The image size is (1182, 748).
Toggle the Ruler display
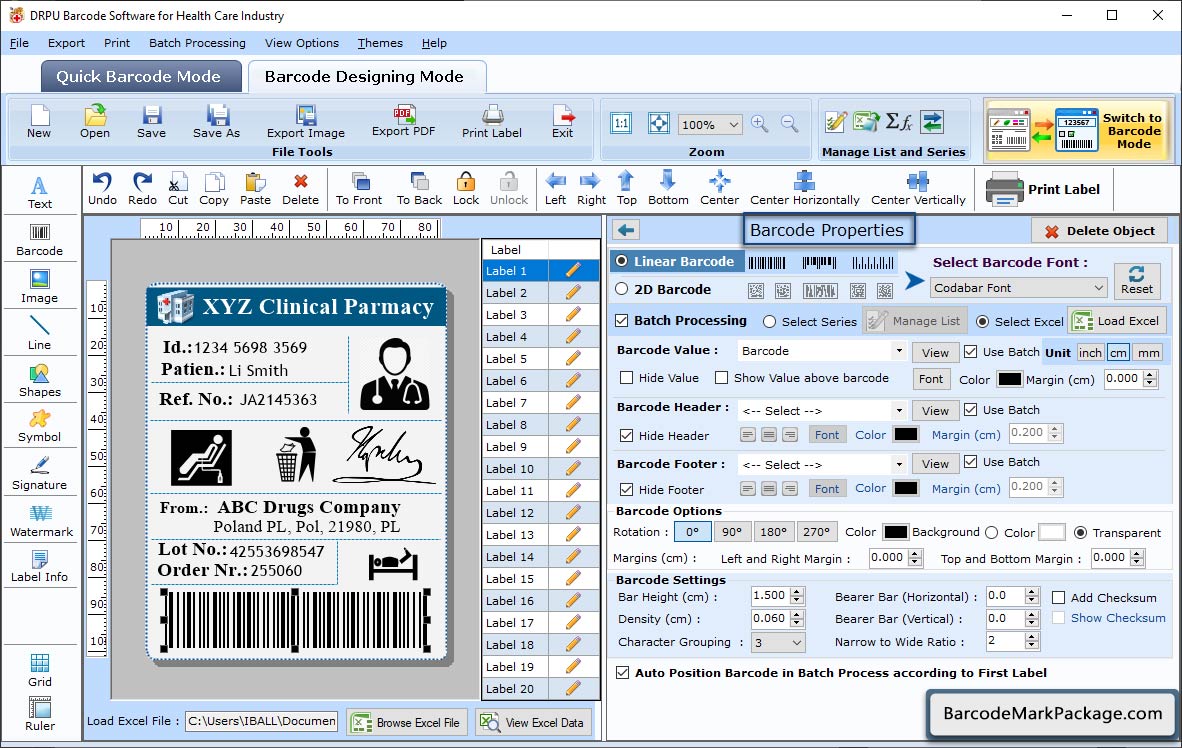tap(40, 714)
